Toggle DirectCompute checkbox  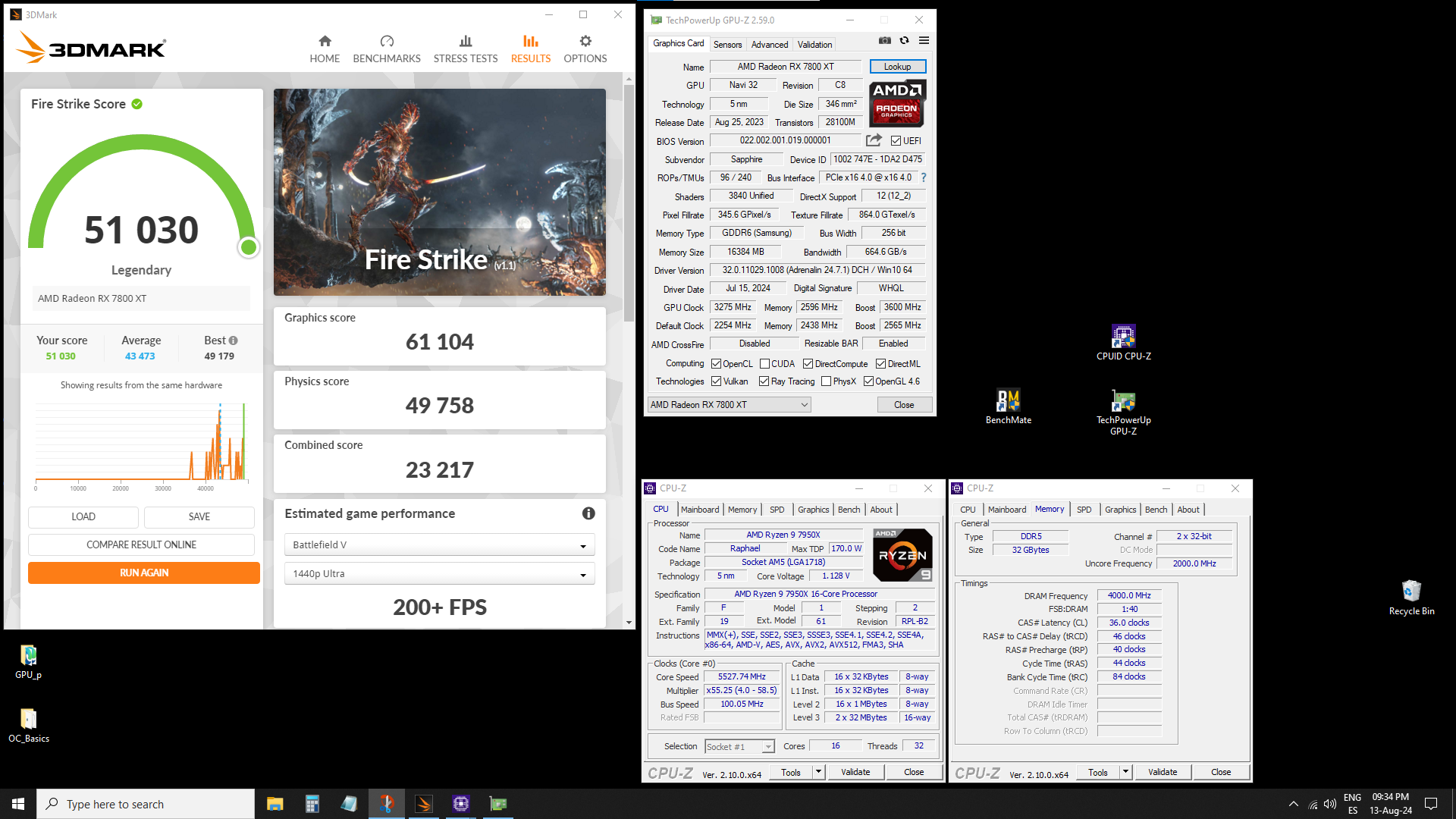click(808, 364)
